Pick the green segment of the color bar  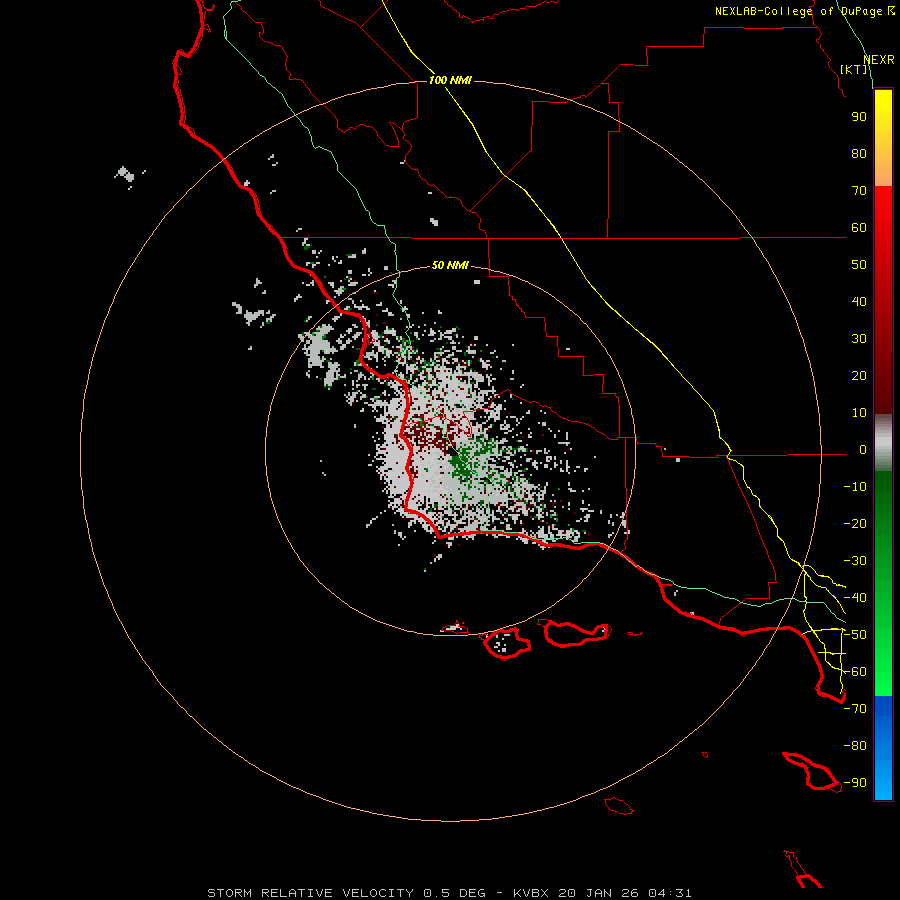(883, 584)
